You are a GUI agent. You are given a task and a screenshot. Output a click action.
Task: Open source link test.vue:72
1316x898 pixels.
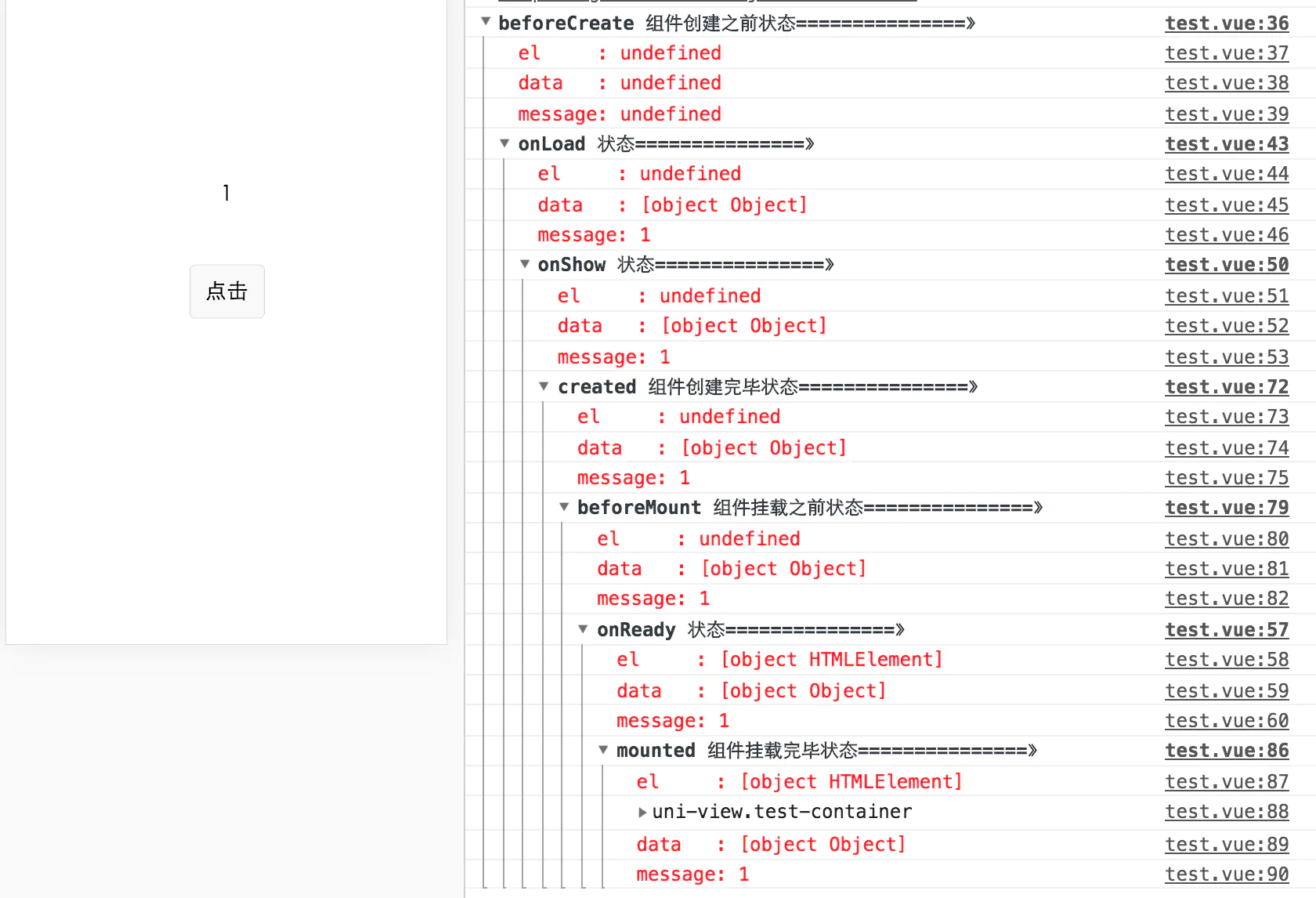(x=1227, y=387)
